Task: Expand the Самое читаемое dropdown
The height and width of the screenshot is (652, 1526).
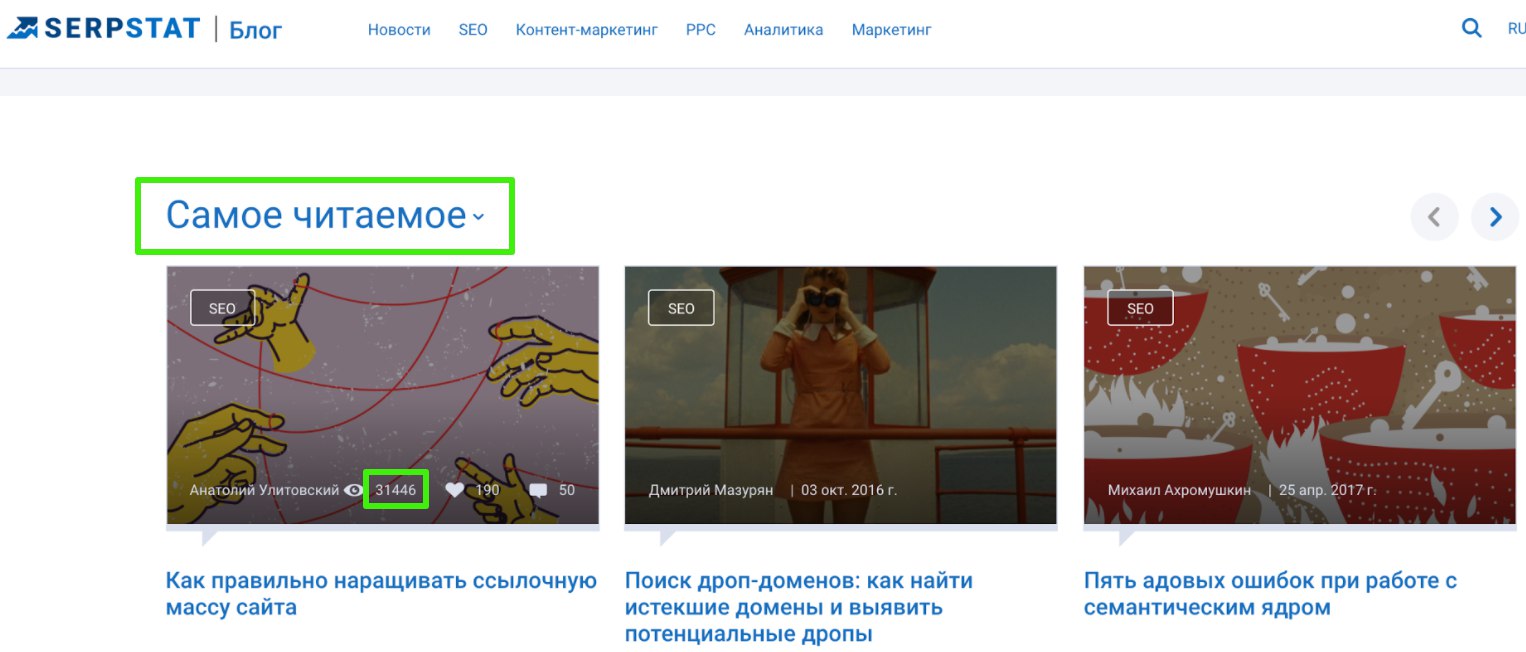Action: point(325,215)
